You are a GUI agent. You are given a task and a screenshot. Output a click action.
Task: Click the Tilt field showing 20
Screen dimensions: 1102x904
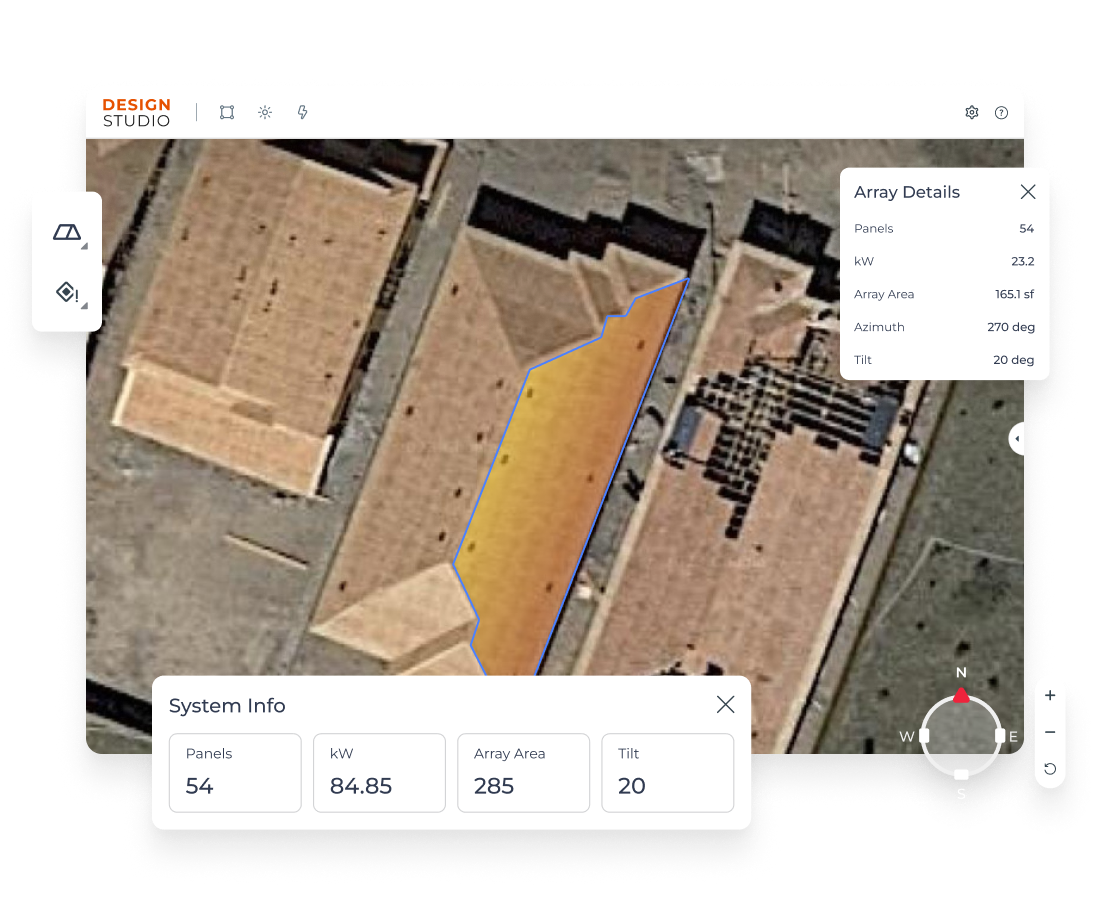[x=667, y=772]
